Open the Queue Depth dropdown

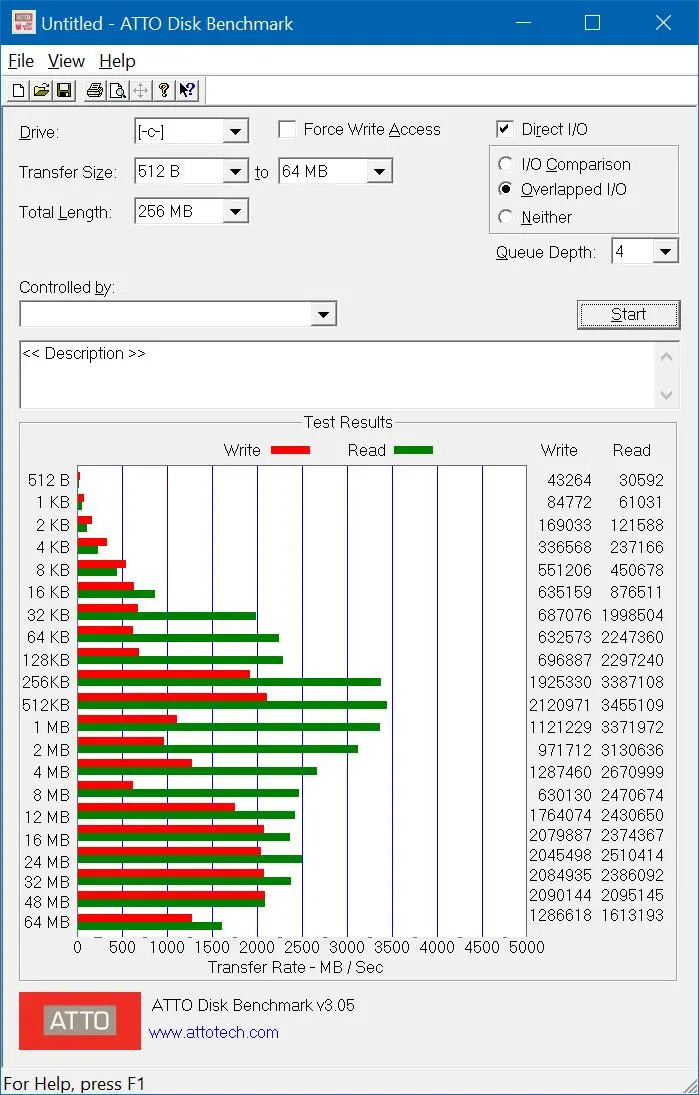[665, 251]
